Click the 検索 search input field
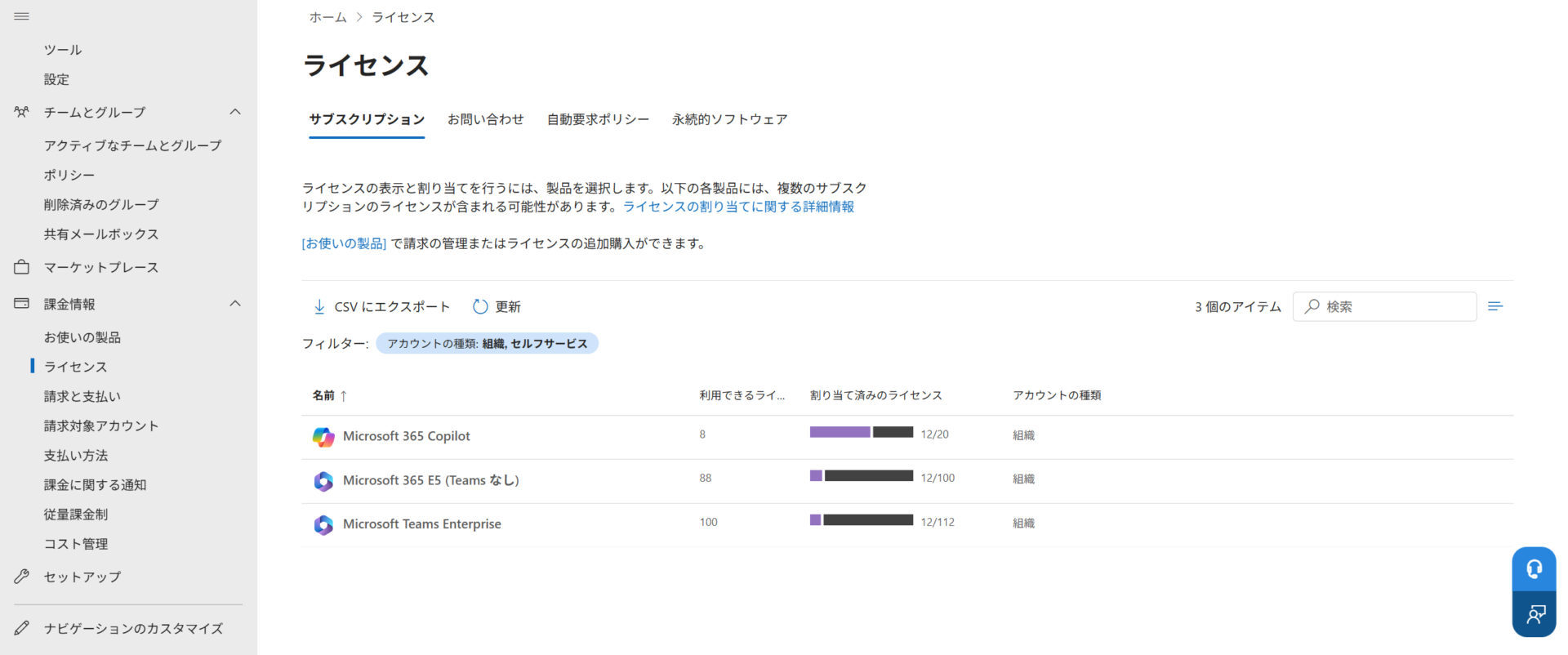 pyautogui.click(x=1384, y=306)
